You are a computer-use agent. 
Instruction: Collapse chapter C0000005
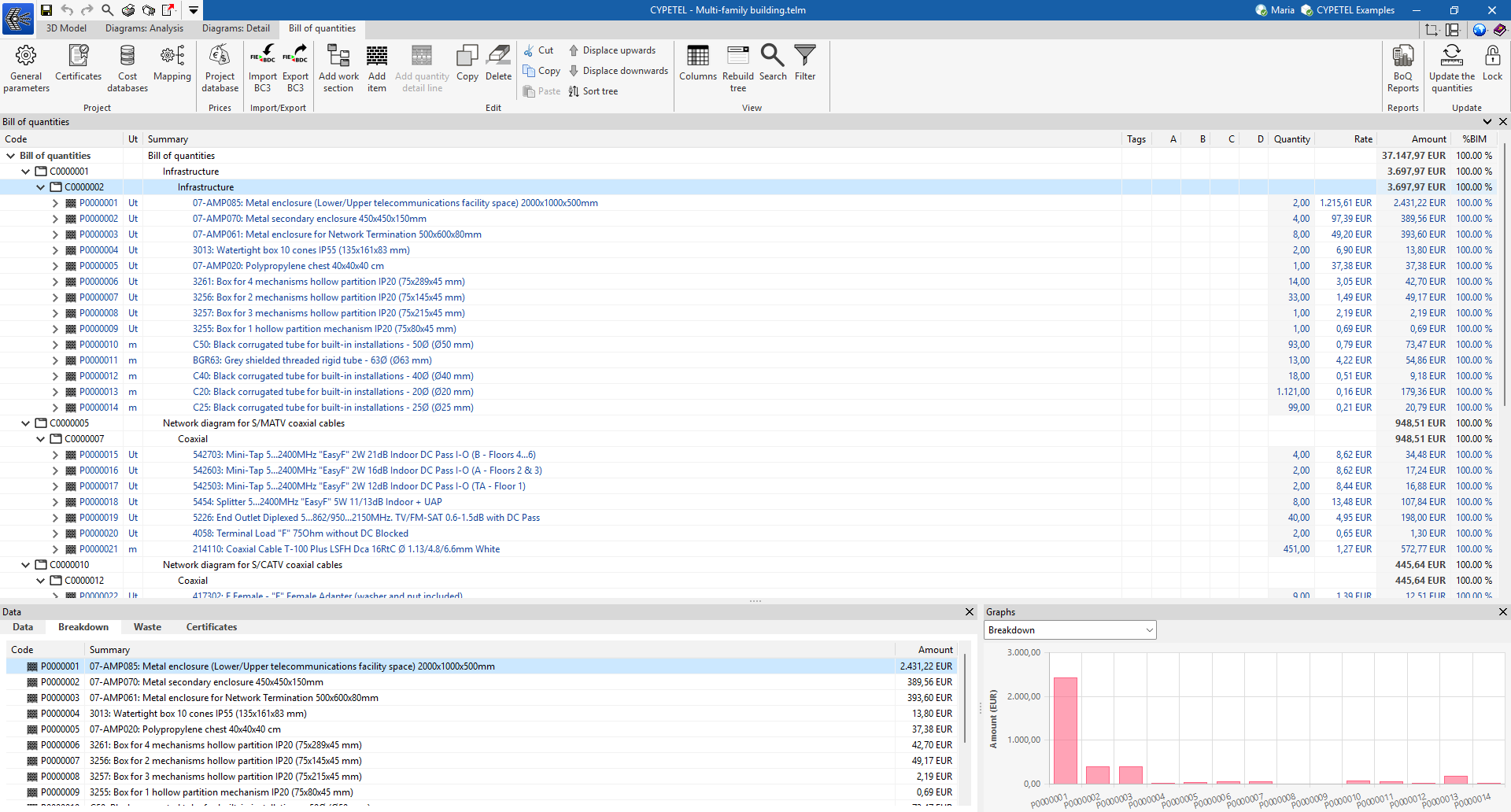coord(26,423)
